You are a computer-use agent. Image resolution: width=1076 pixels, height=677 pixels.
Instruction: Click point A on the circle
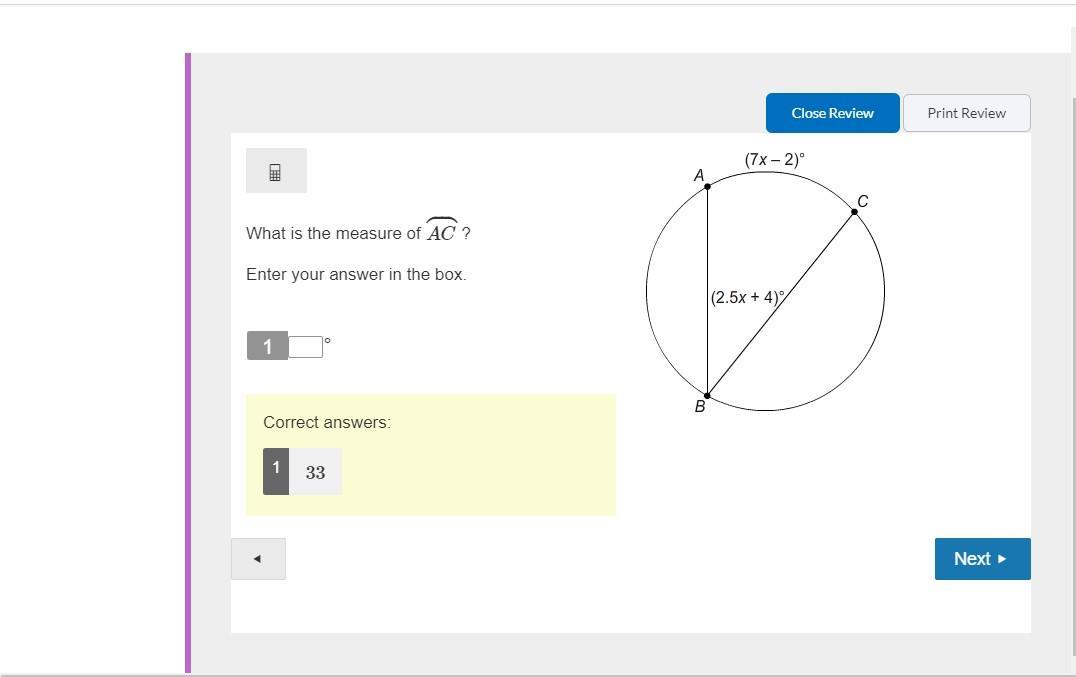point(707,186)
